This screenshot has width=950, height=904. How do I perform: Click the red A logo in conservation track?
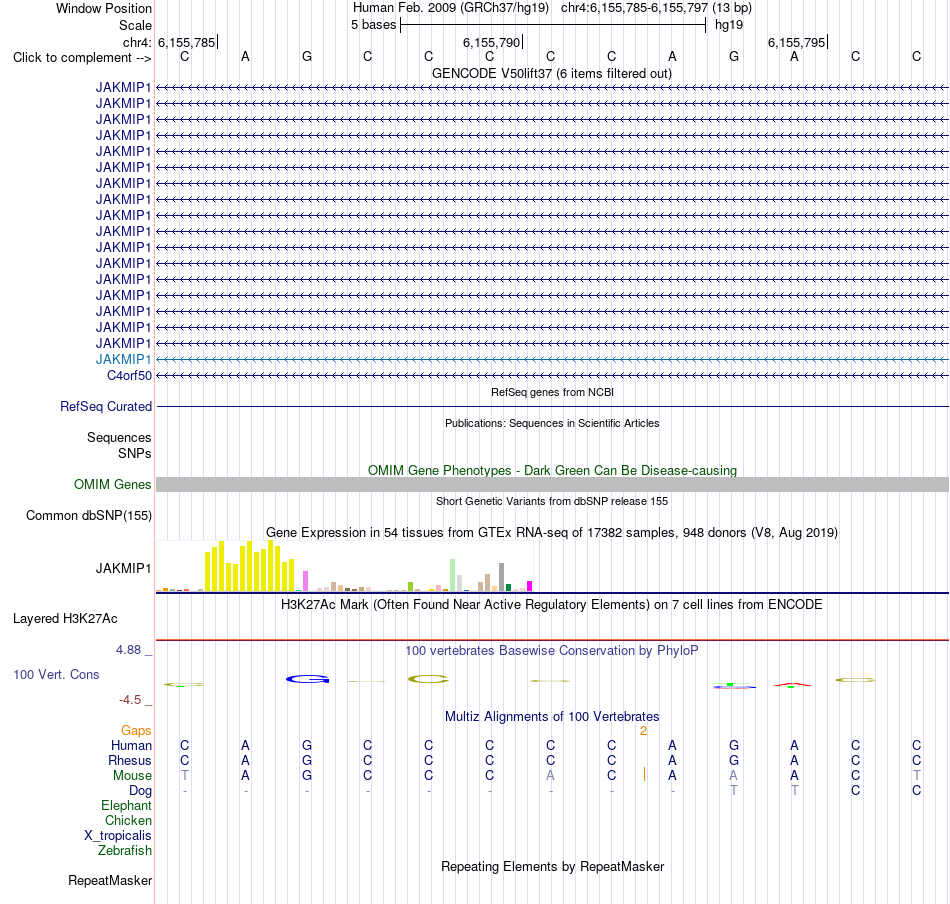(792, 685)
